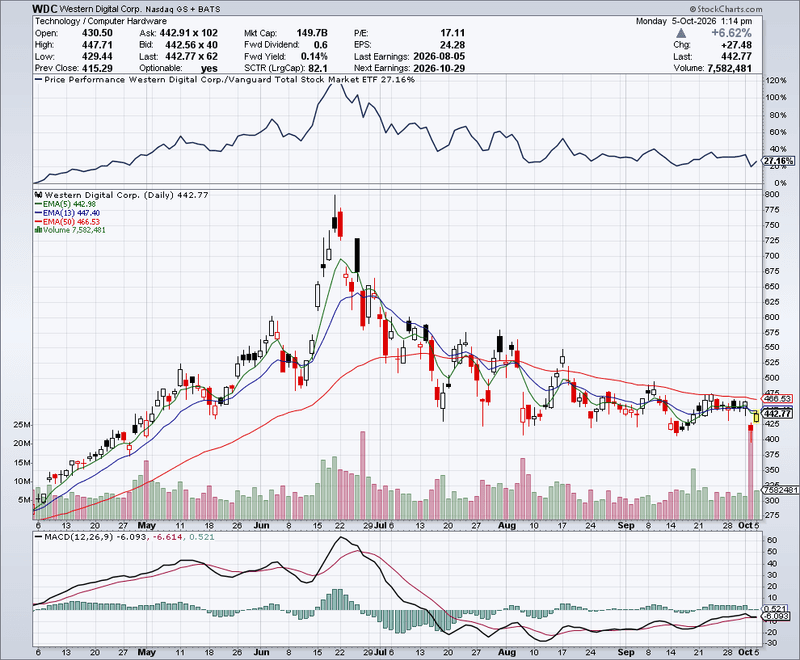The height and width of the screenshot is (660, 800).
Task: Click the 7582481 volume axis tag
Action: (780, 490)
